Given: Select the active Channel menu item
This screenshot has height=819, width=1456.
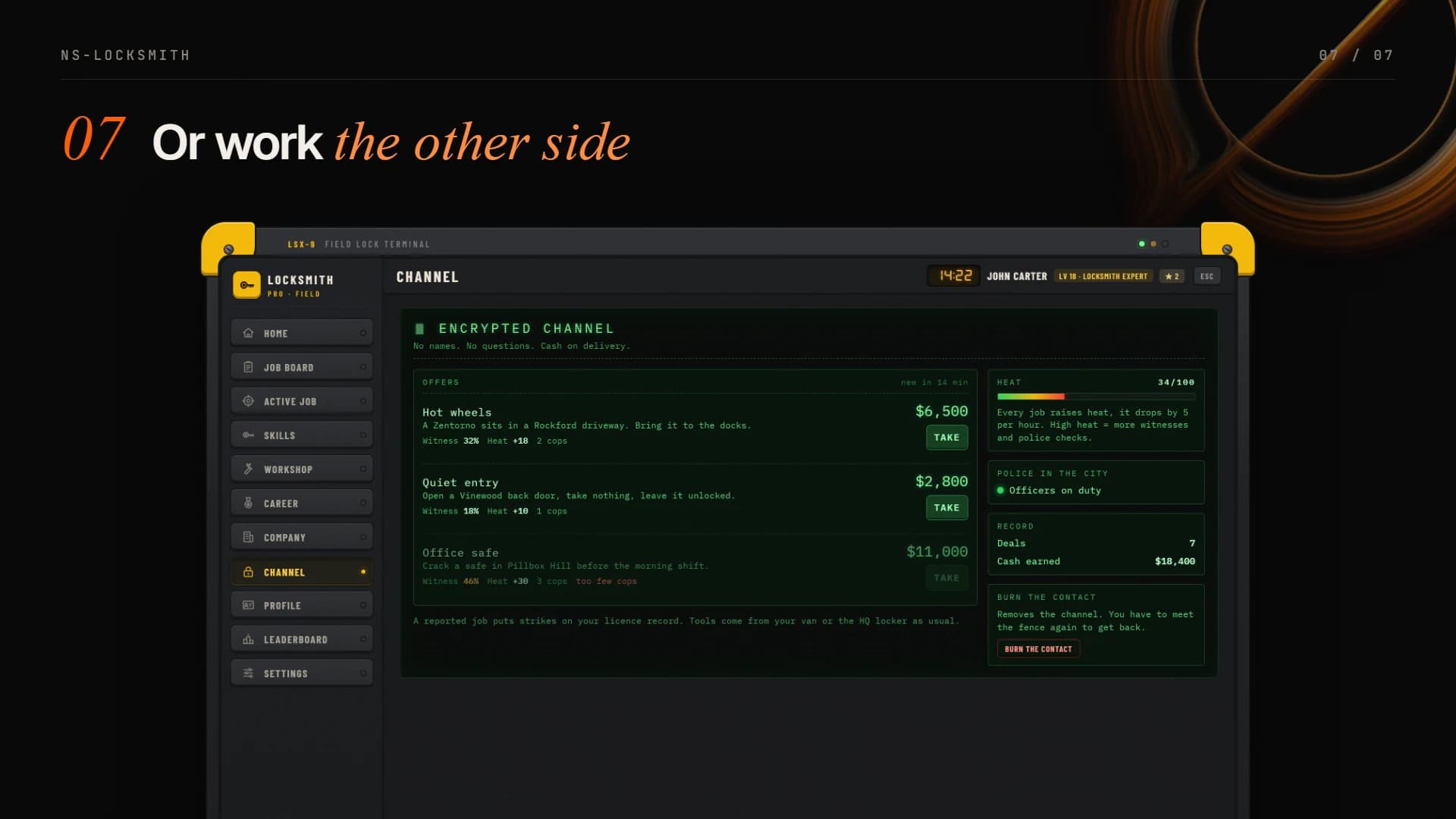Looking at the screenshot, I should pos(302,572).
